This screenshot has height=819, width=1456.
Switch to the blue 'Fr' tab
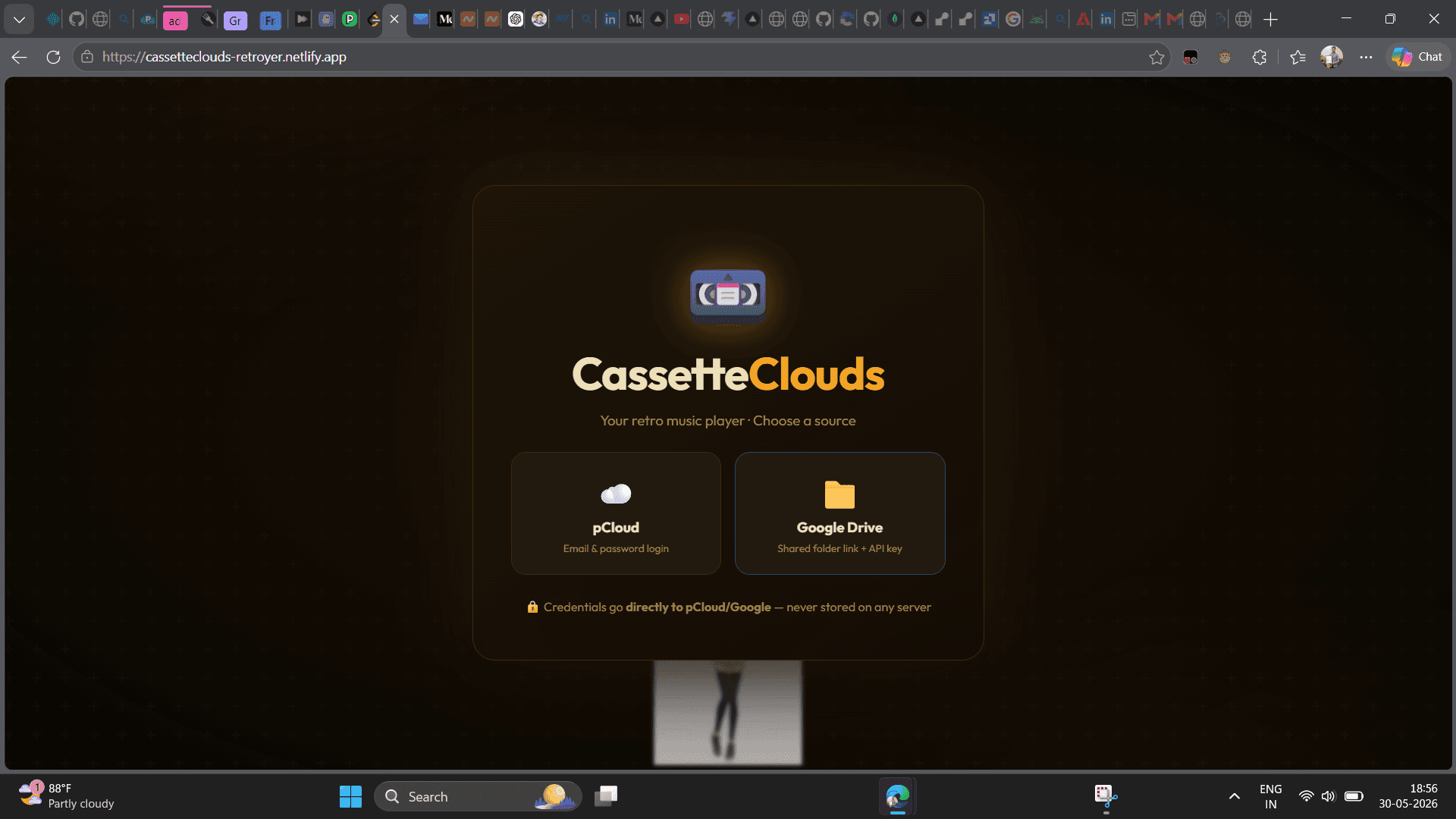(270, 20)
